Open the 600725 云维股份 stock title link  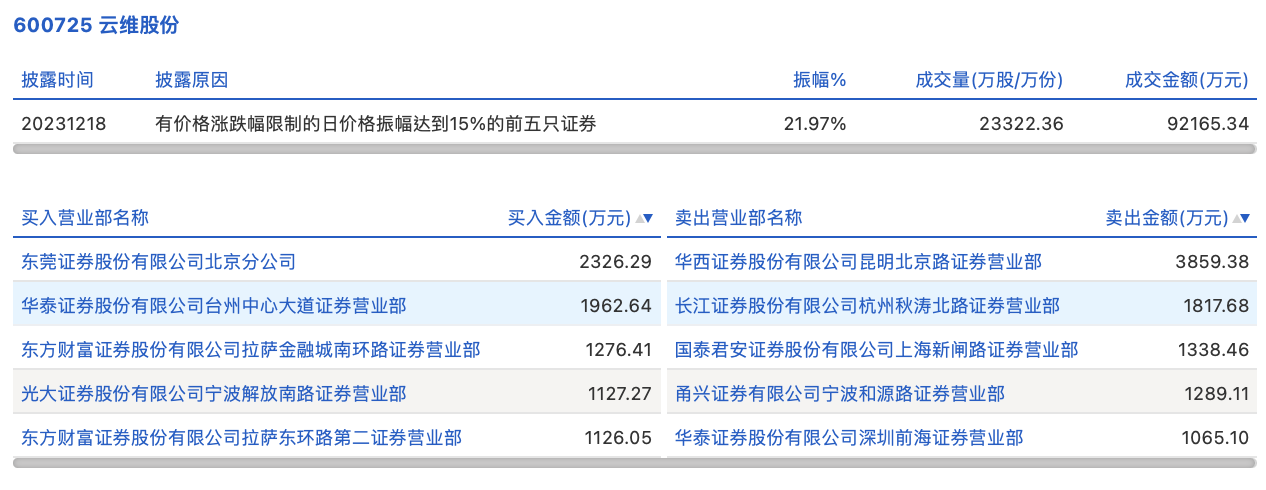[96, 25]
